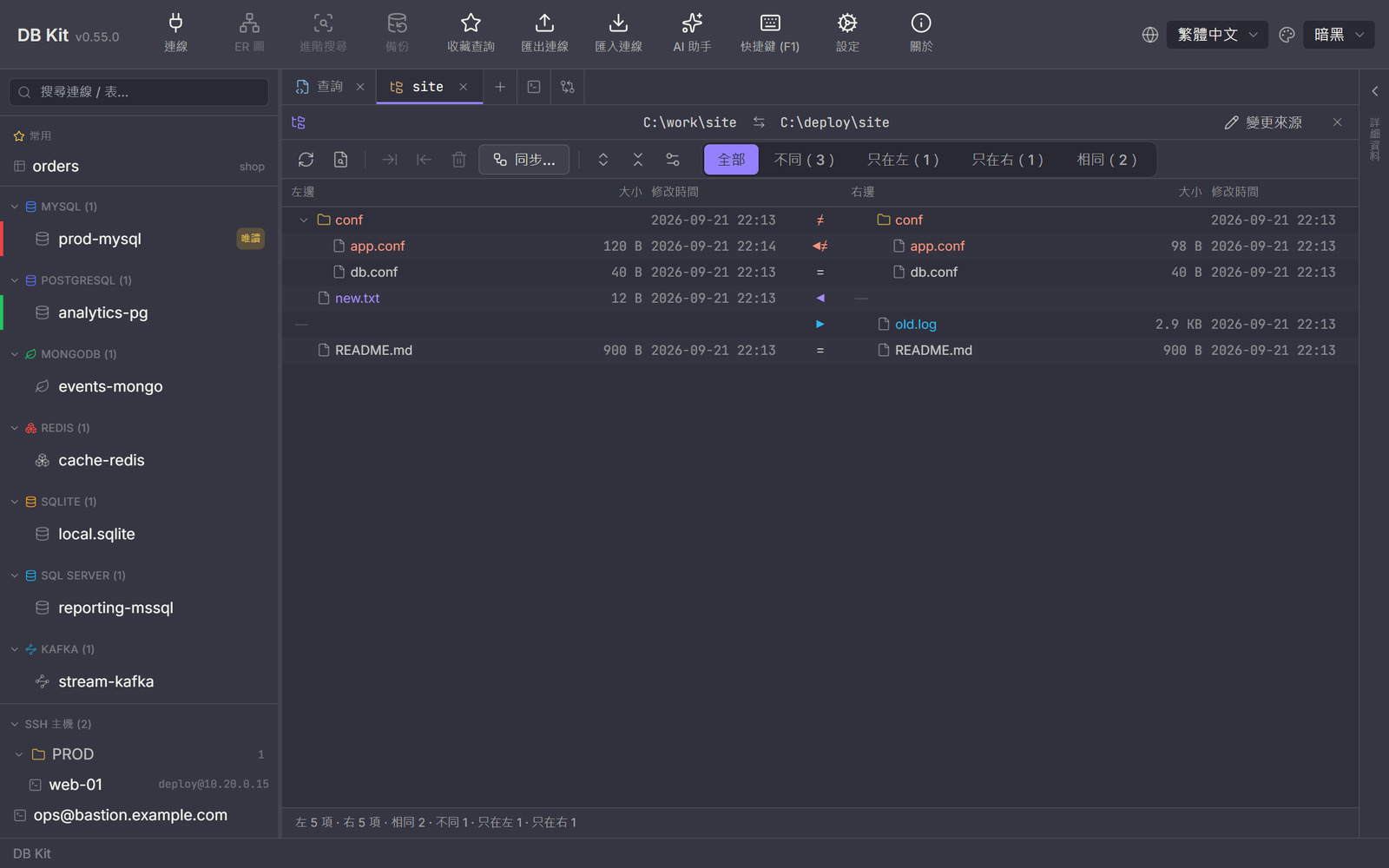
Task: Select new.txt in left pane
Action: click(x=357, y=299)
